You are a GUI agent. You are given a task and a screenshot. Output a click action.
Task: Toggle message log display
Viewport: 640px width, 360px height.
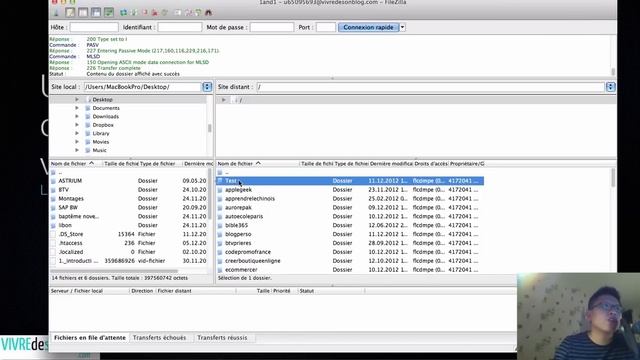coord(70,13)
